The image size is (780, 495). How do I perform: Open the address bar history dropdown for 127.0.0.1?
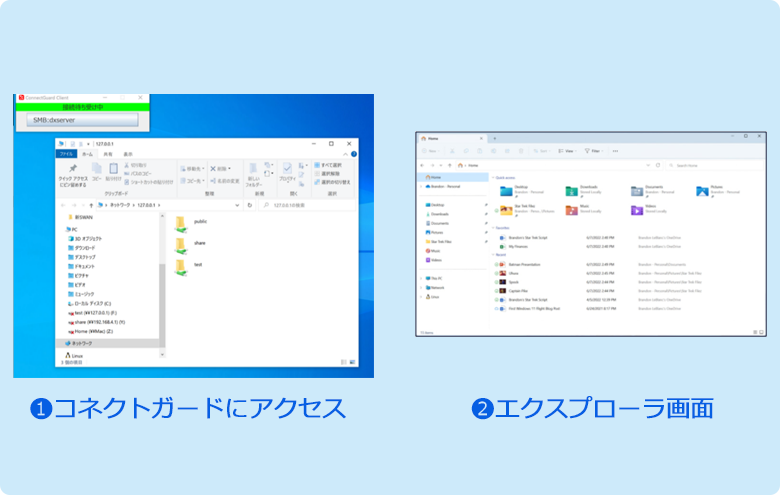pyautogui.click(x=237, y=205)
